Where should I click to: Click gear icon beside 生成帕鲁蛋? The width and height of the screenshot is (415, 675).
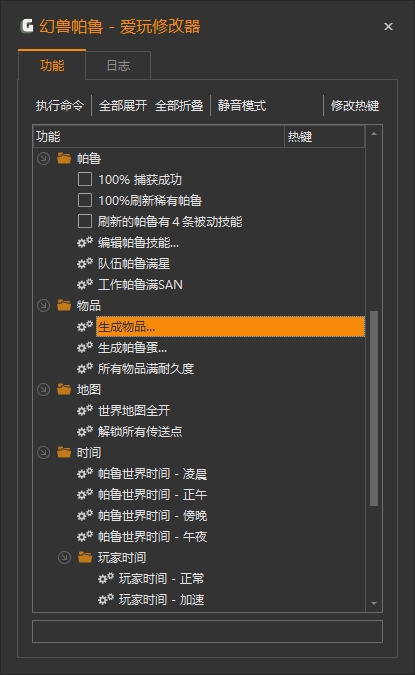[x=85, y=347]
